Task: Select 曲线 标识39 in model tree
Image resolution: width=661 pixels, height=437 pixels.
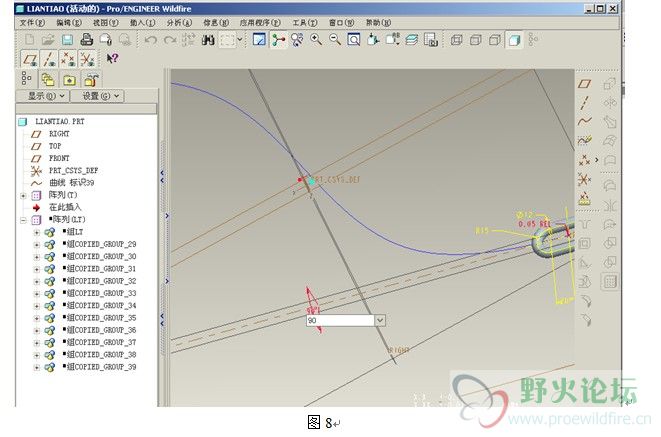Action: tap(71, 183)
